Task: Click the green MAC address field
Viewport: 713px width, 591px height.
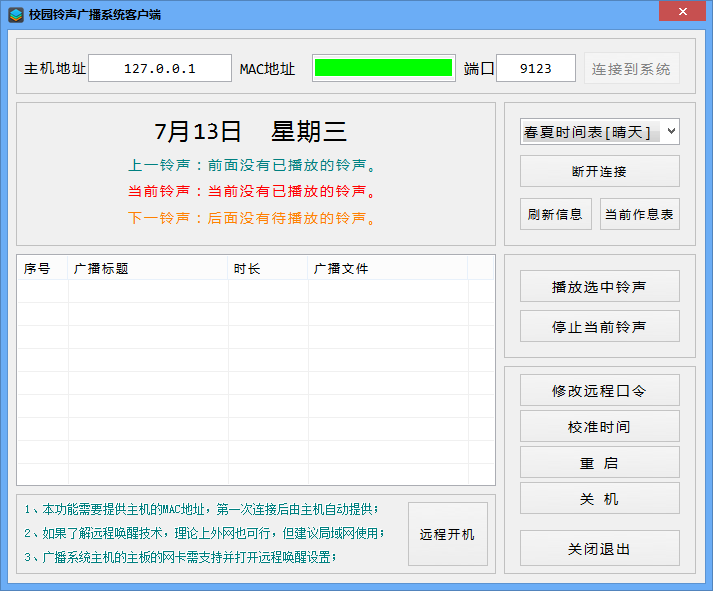Action: (383, 68)
